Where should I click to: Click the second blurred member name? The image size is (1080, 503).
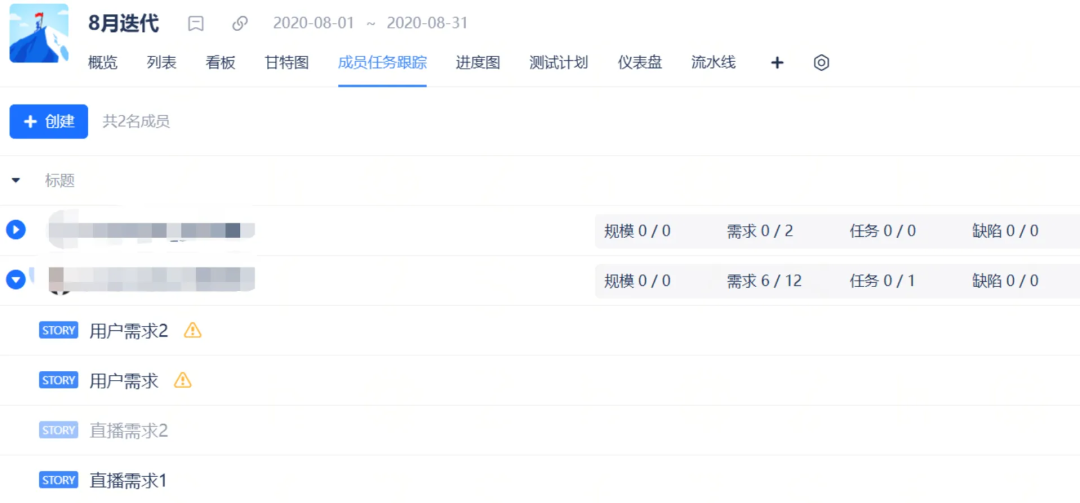[152, 278]
